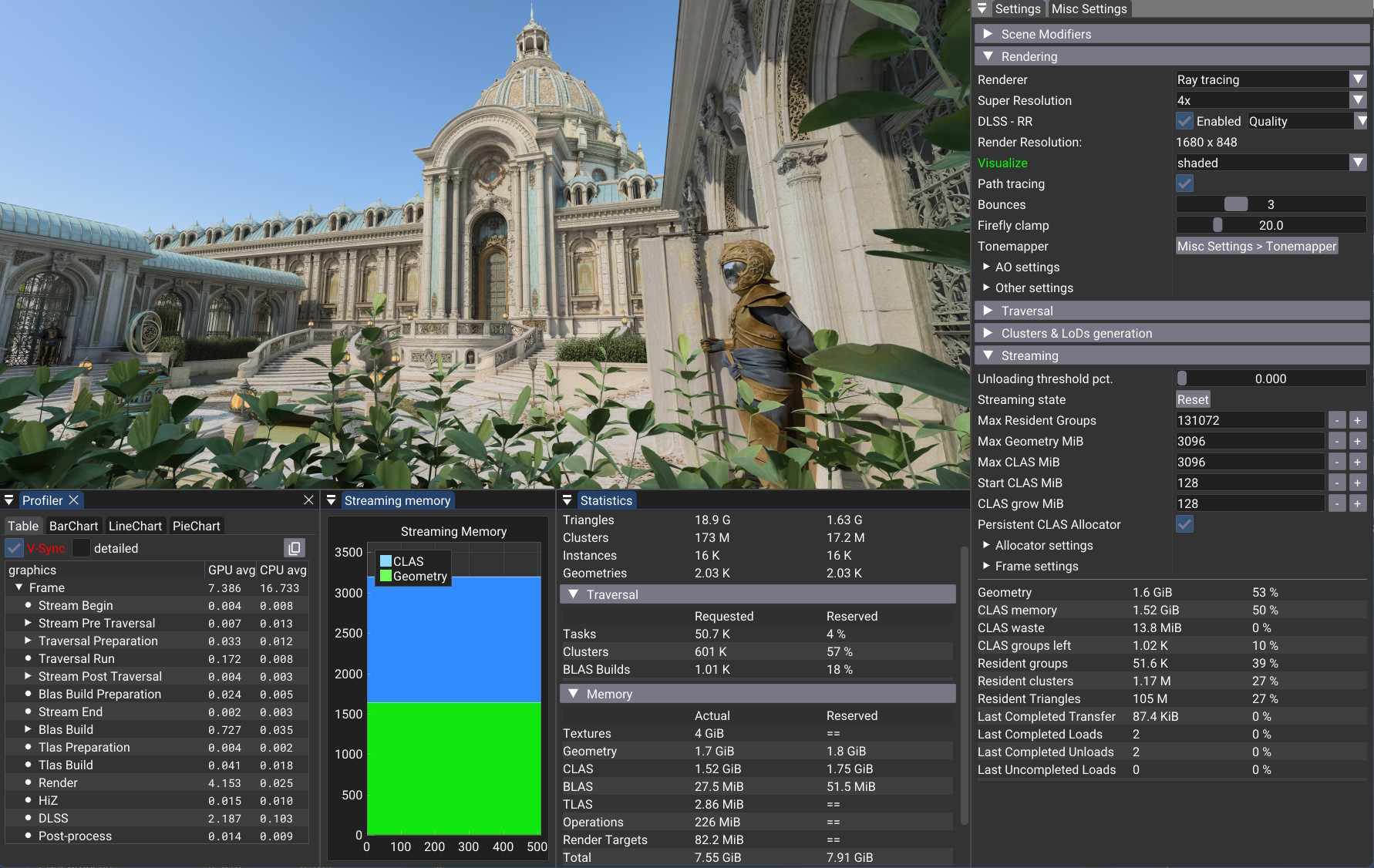Viewport: 1374px width, 868px height.
Task: Decrease CLAS grow MiB with minus button
Action: (x=1337, y=503)
